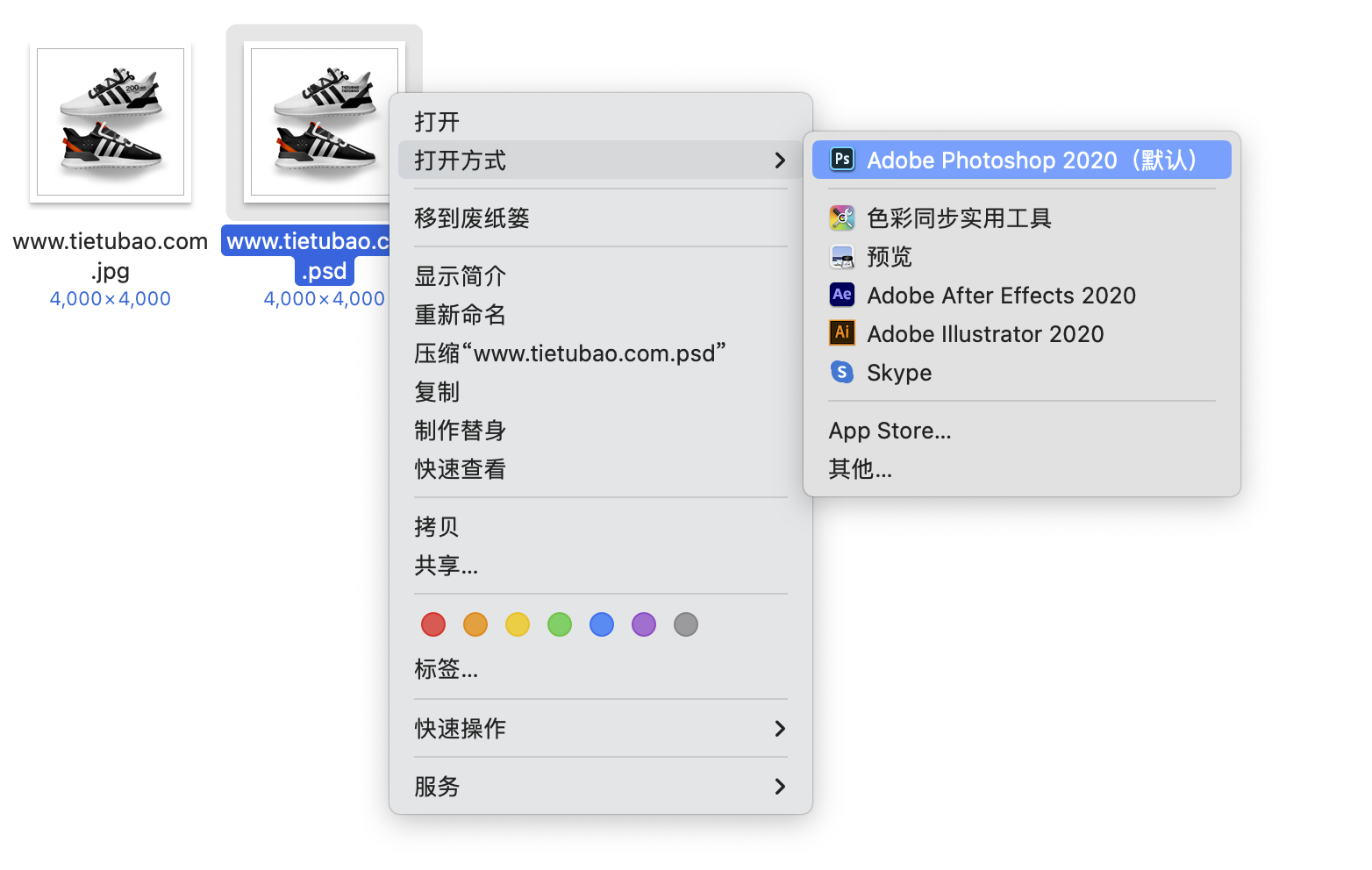Click the Skype app icon
Screen dimensions: 1372x870
842,372
